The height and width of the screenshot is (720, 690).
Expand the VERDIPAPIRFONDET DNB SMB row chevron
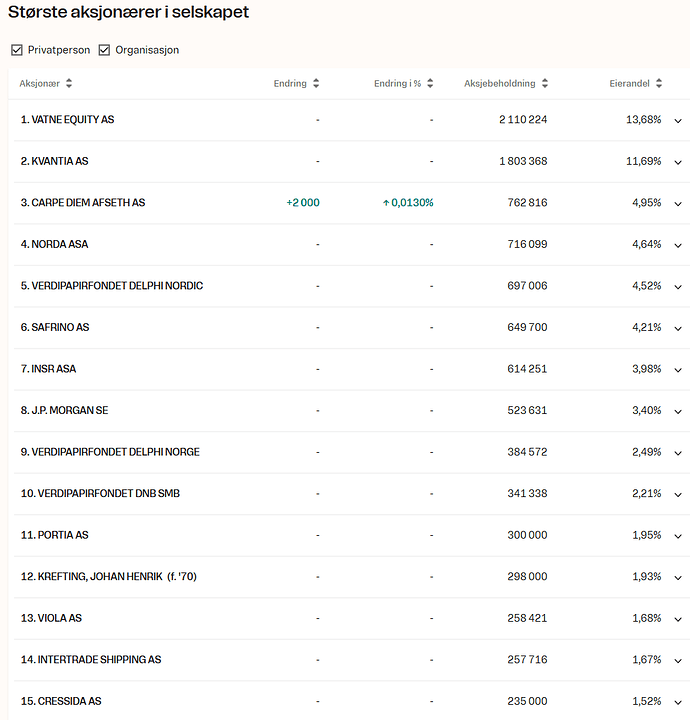678,495
